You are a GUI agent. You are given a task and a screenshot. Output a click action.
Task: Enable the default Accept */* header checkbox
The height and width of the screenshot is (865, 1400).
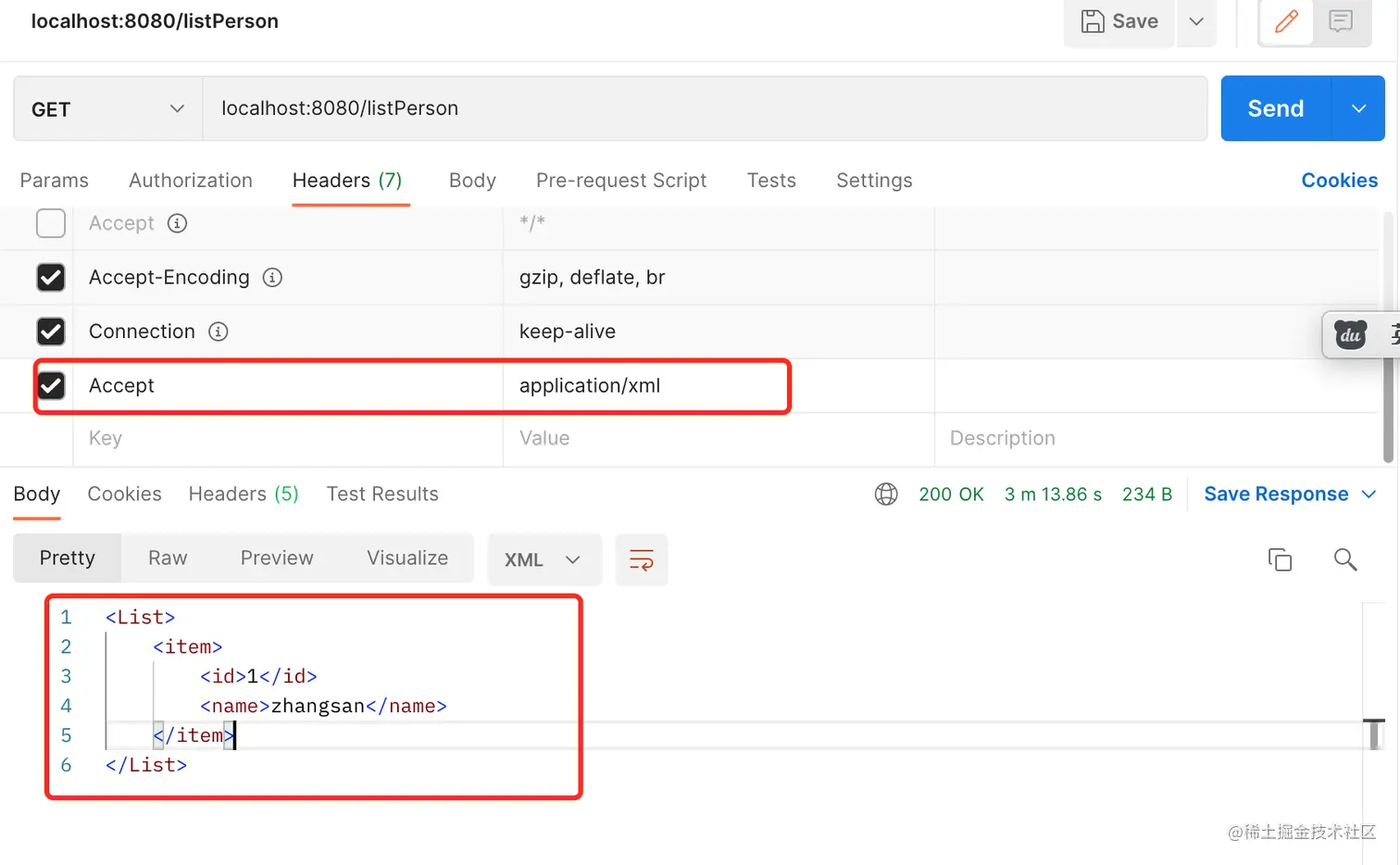[51, 223]
